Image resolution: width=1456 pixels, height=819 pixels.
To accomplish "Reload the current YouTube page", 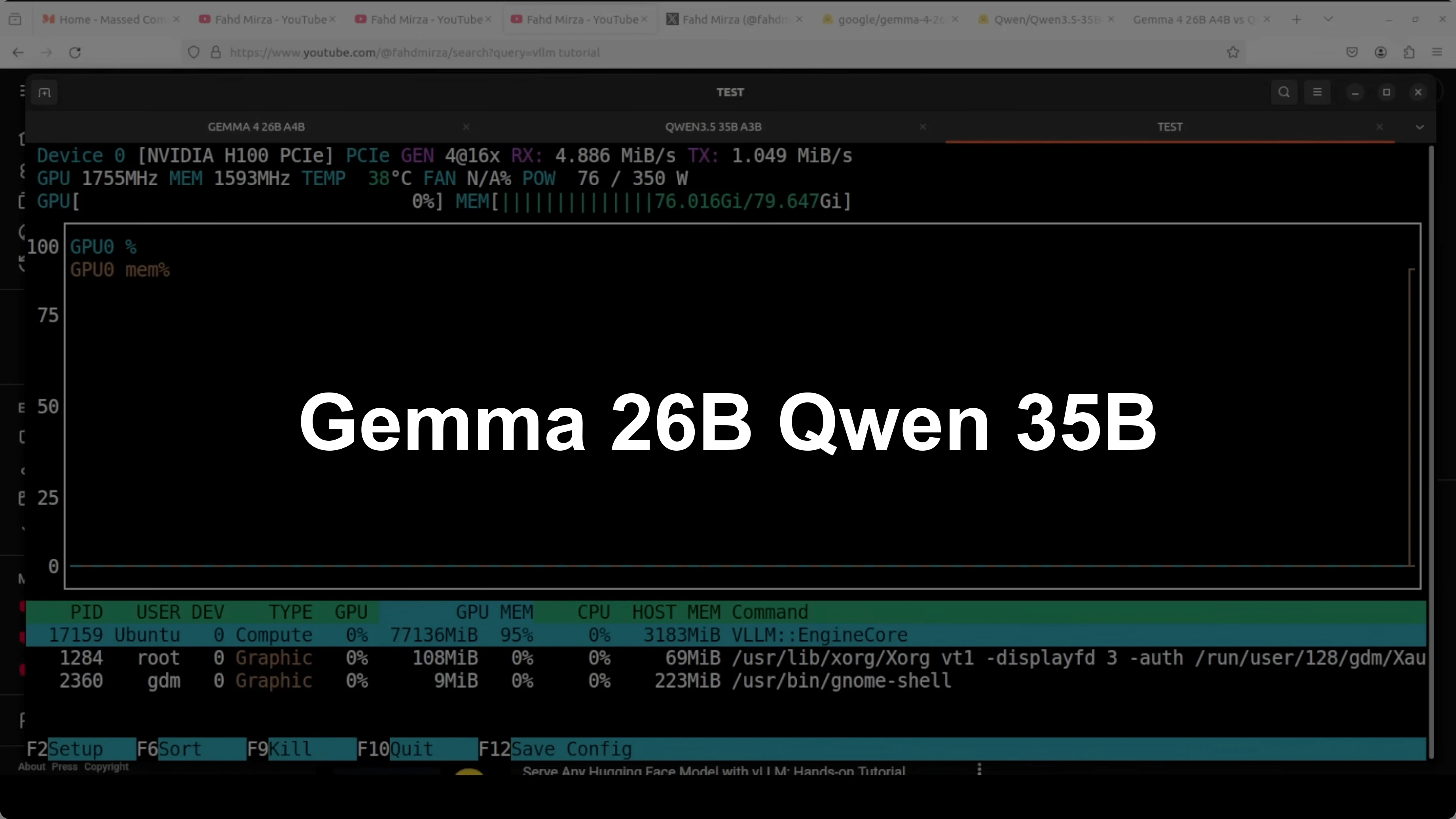I will pos(75,53).
